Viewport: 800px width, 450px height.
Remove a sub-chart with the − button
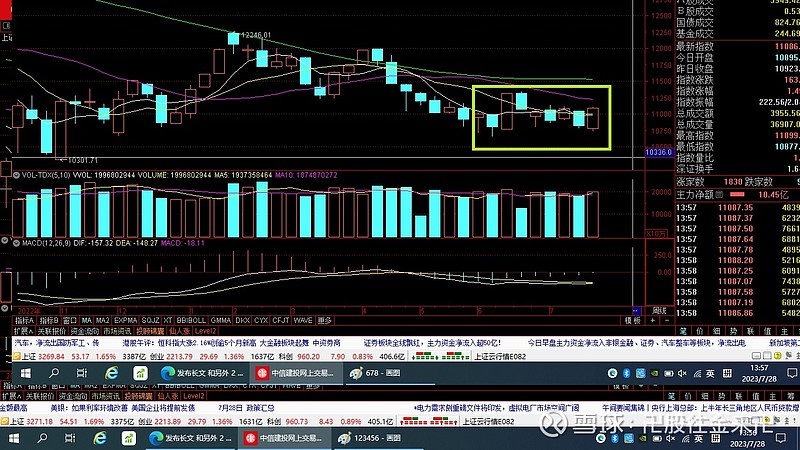pos(667,320)
